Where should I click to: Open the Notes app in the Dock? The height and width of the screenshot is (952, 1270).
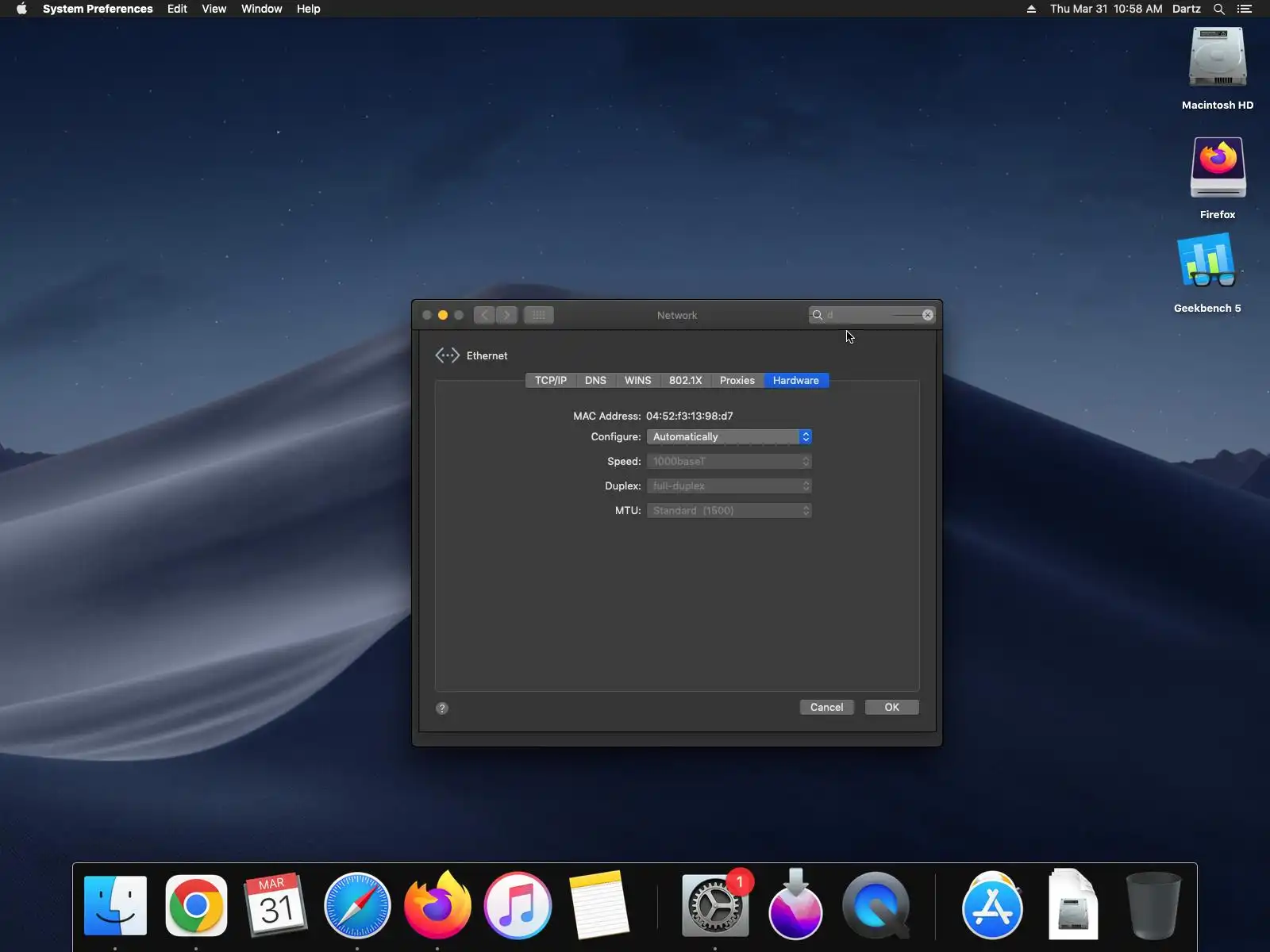tap(598, 906)
